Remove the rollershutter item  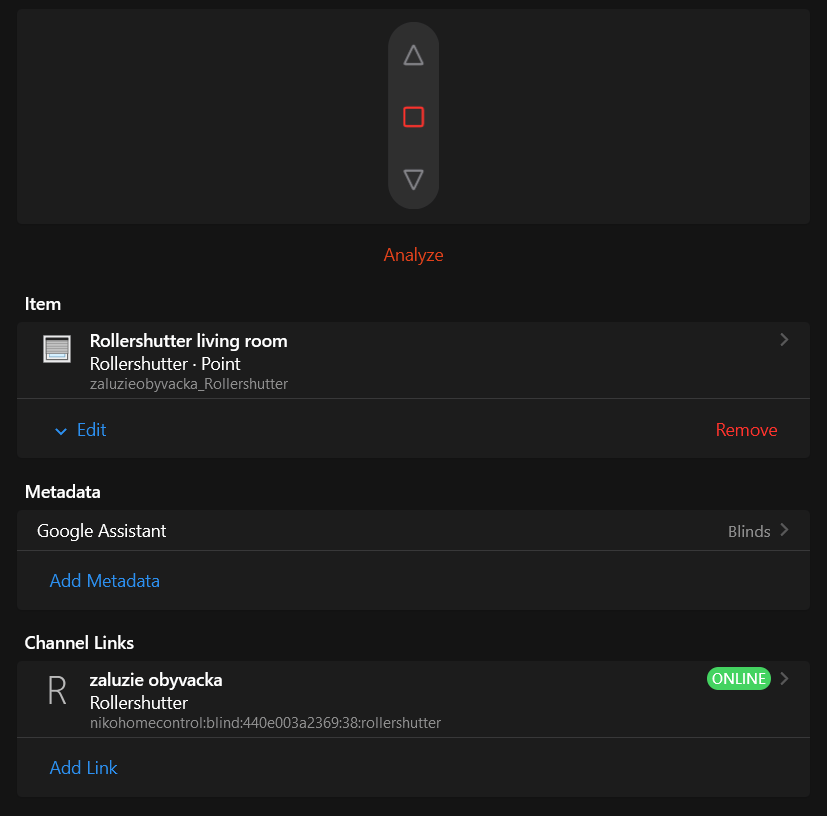746,430
